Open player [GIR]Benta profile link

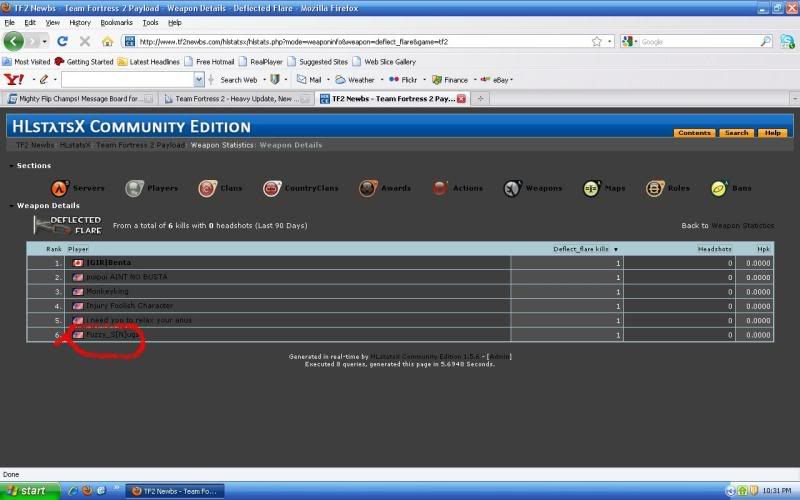click(x=109, y=263)
